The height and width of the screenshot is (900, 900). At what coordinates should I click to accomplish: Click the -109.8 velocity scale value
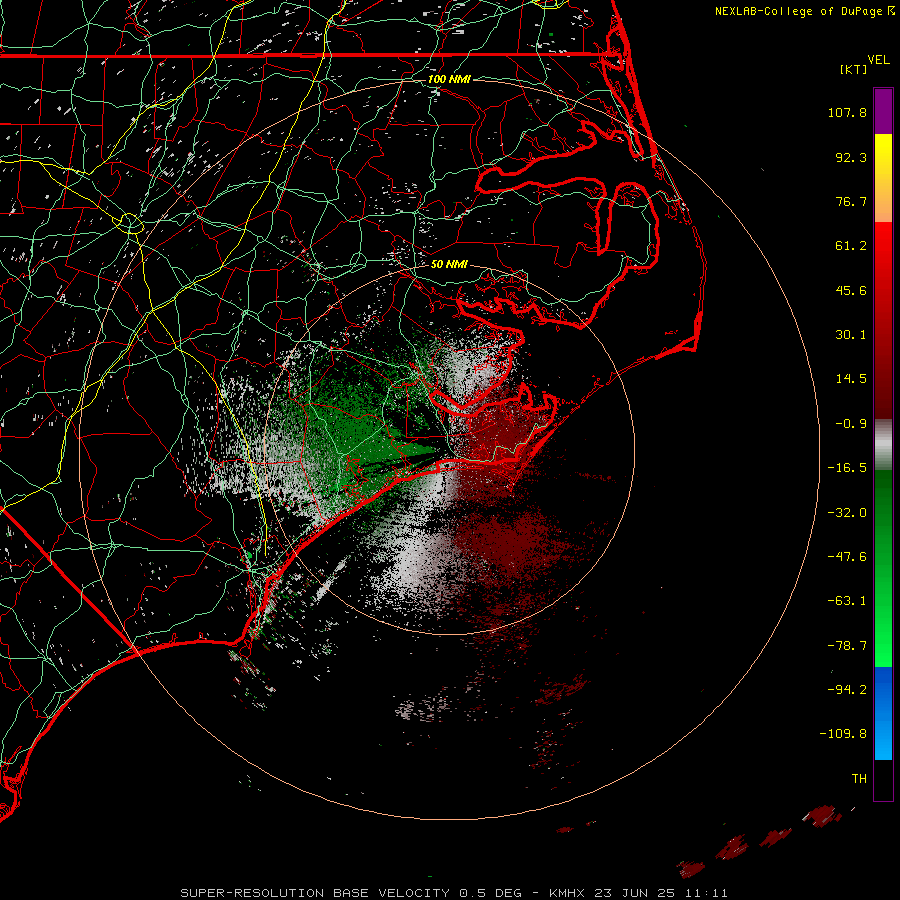point(843,734)
